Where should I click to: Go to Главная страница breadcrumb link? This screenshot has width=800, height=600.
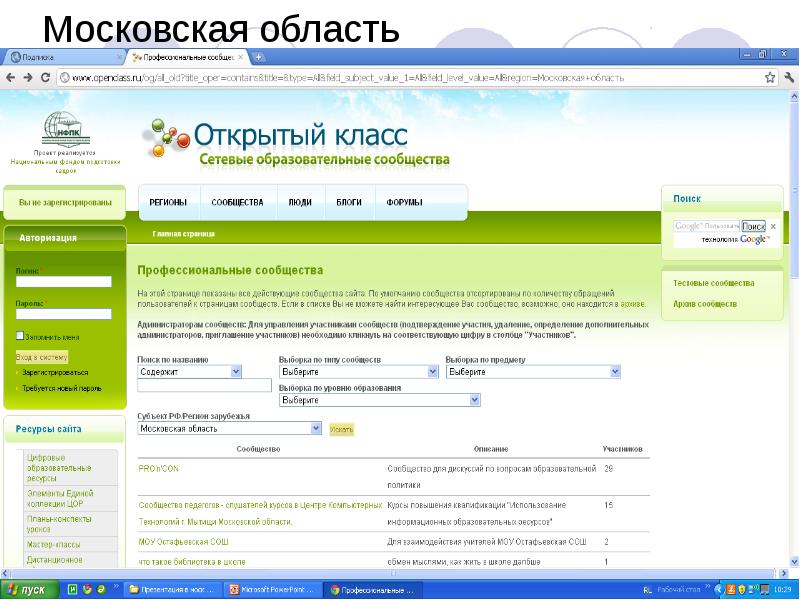click(x=184, y=234)
